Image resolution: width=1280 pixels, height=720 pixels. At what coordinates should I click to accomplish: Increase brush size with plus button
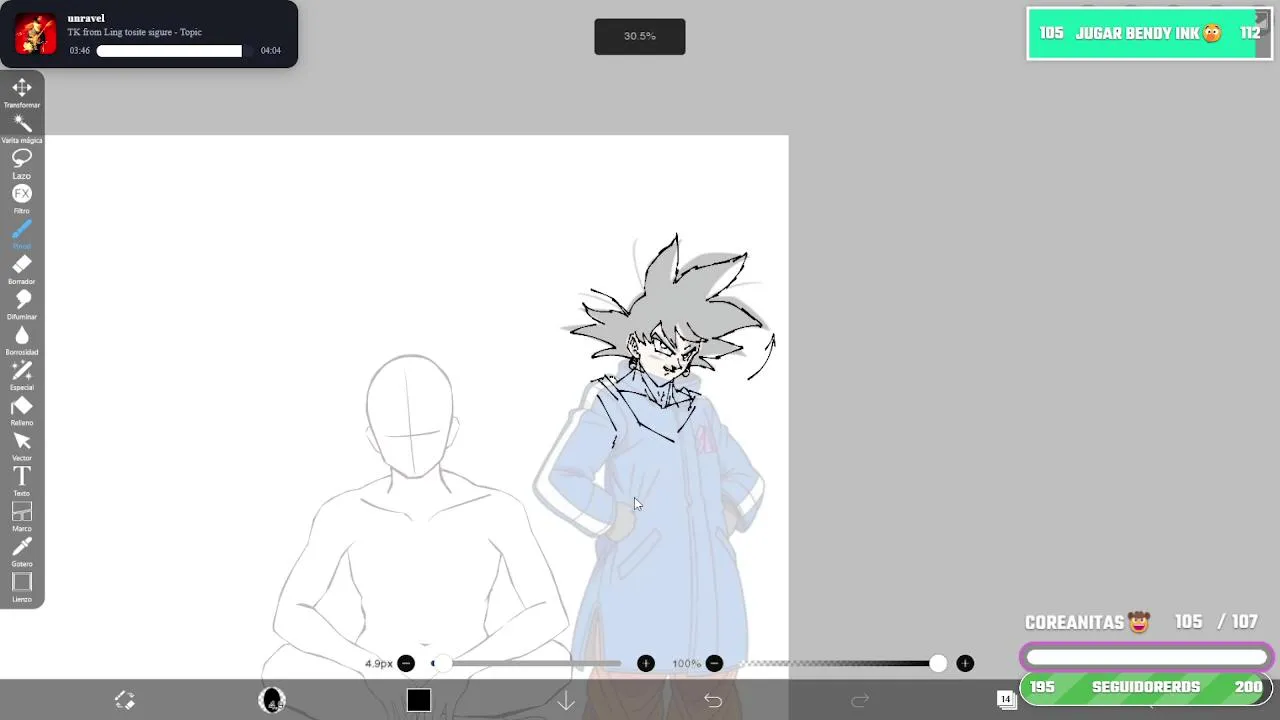pyautogui.click(x=646, y=663)
